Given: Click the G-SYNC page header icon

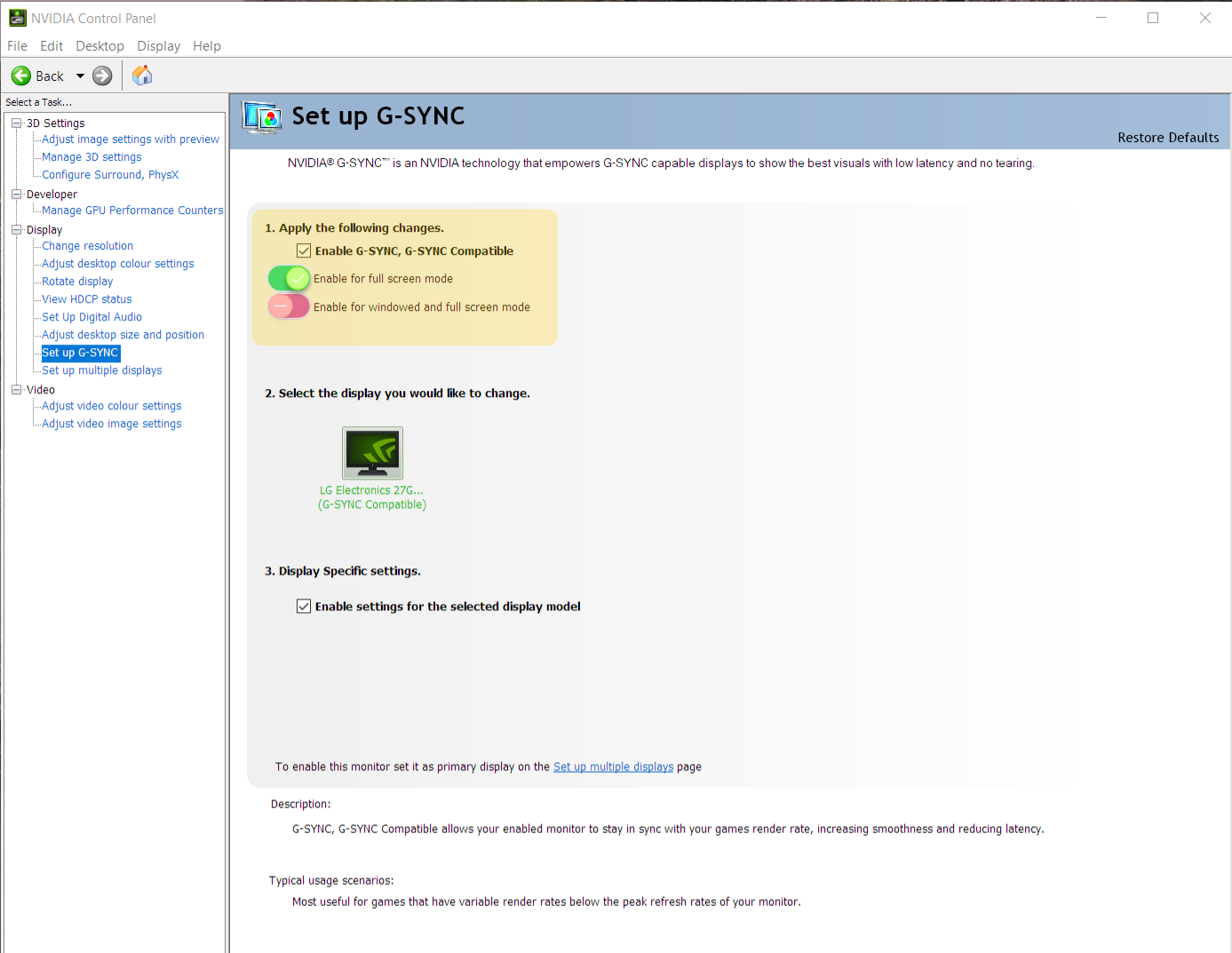Looking at the screenshot, I should pos(262,117).
